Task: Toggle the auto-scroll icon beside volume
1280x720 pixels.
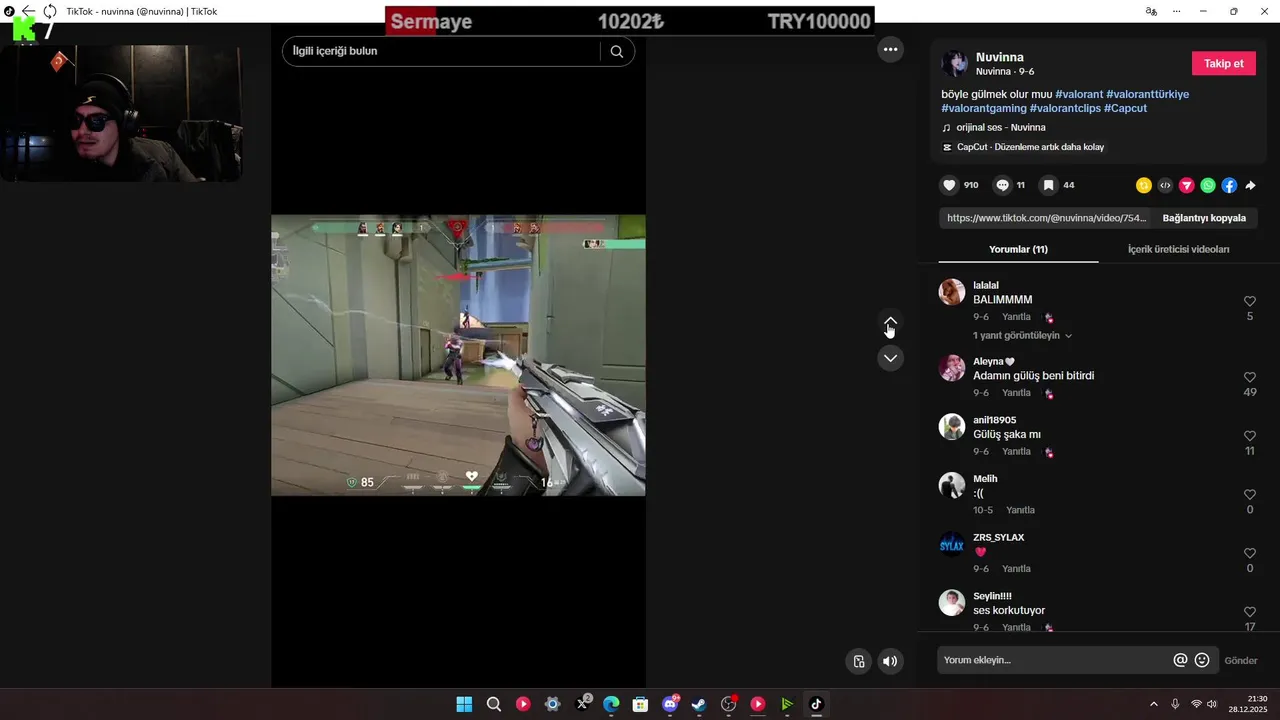Action: (x=859, y=661)
